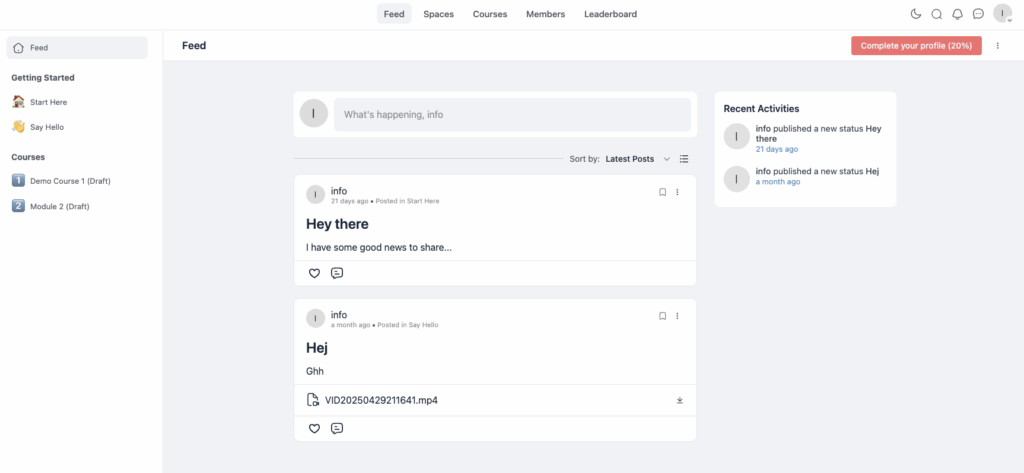The image size is (1024, 473).
Task: Like the "Hej" post with the heart icon
Action: pyautogui.click(x=314, y=429)
